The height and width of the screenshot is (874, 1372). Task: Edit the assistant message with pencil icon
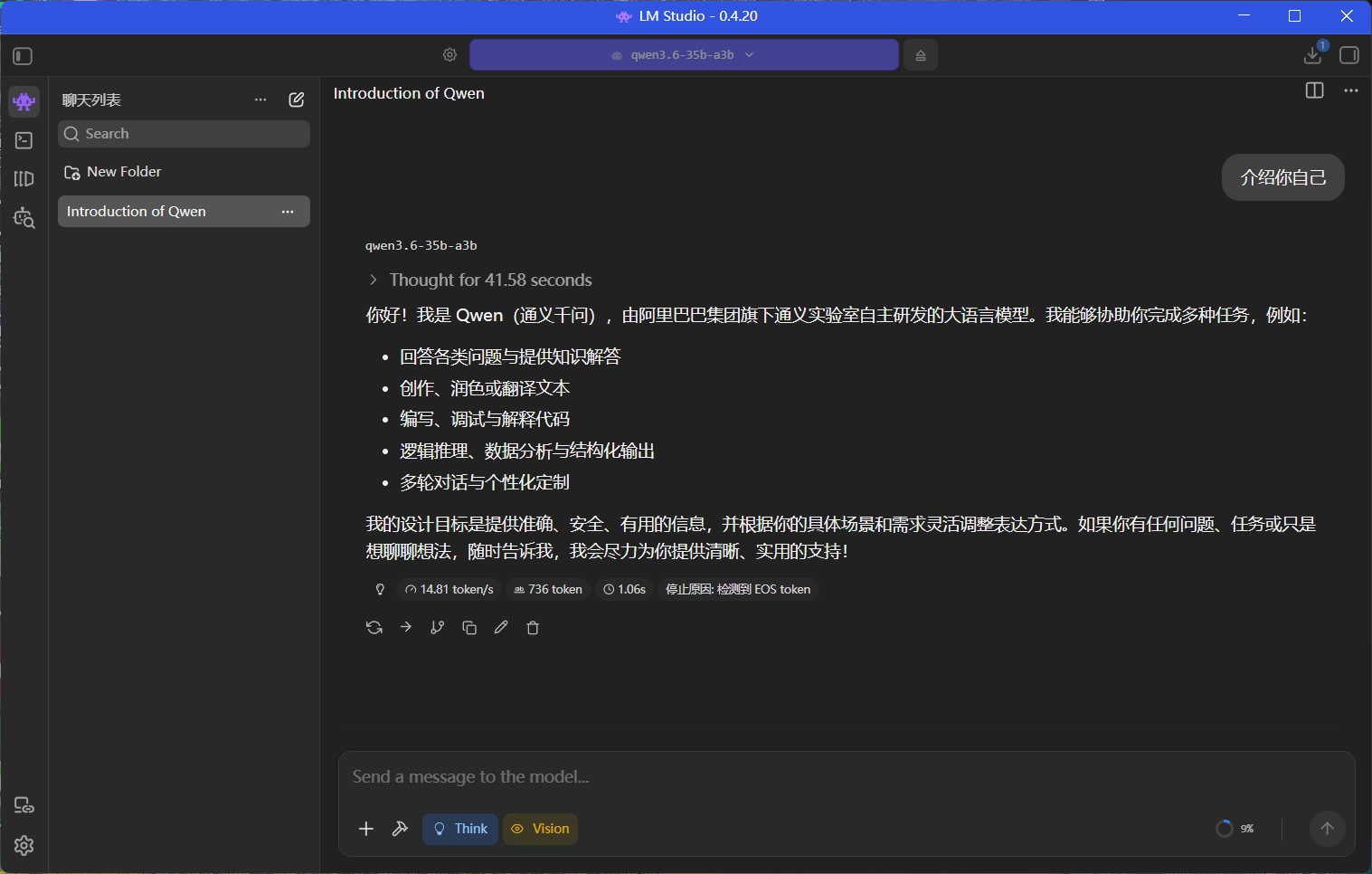[x=501, y=627]
